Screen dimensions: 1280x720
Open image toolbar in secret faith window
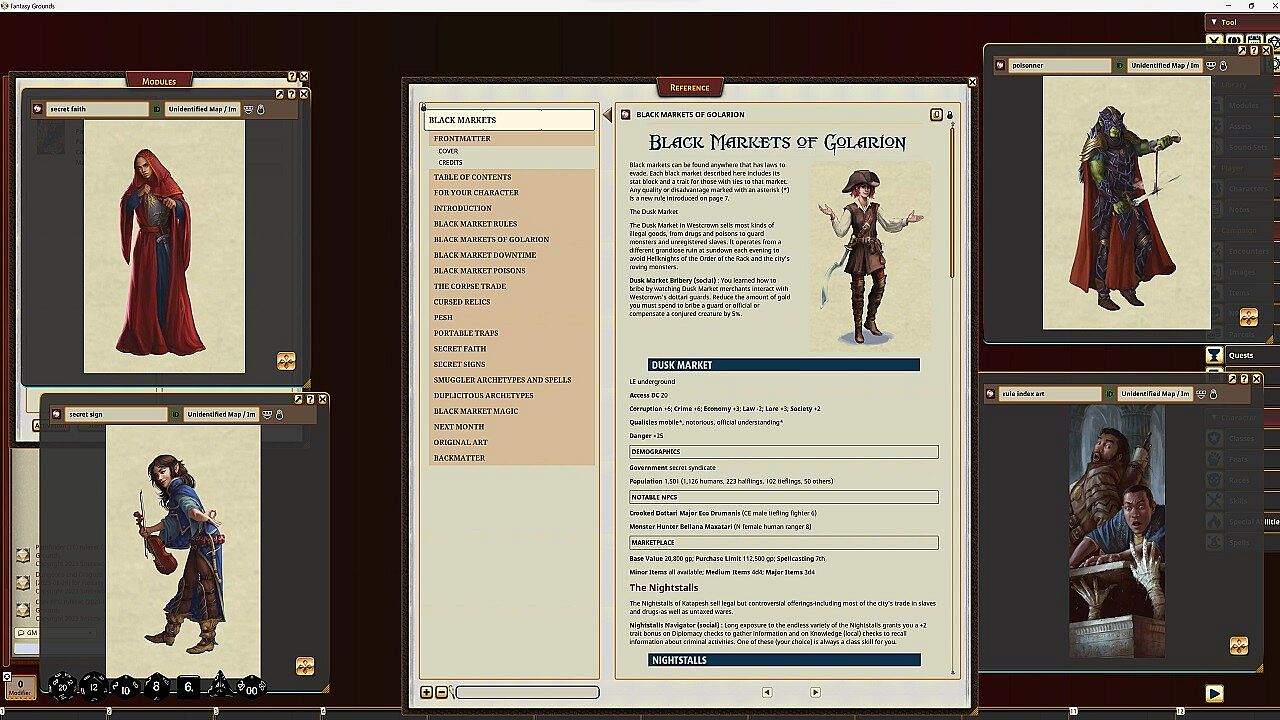point(286,361)
